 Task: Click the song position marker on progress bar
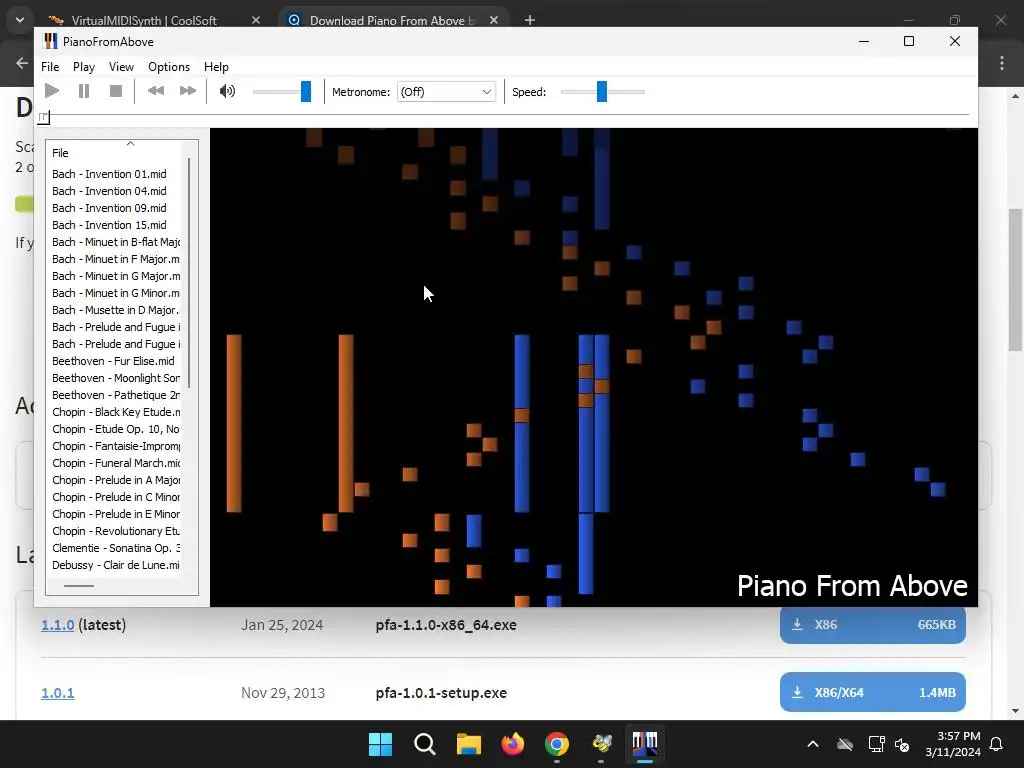click(x=44, y=118)
